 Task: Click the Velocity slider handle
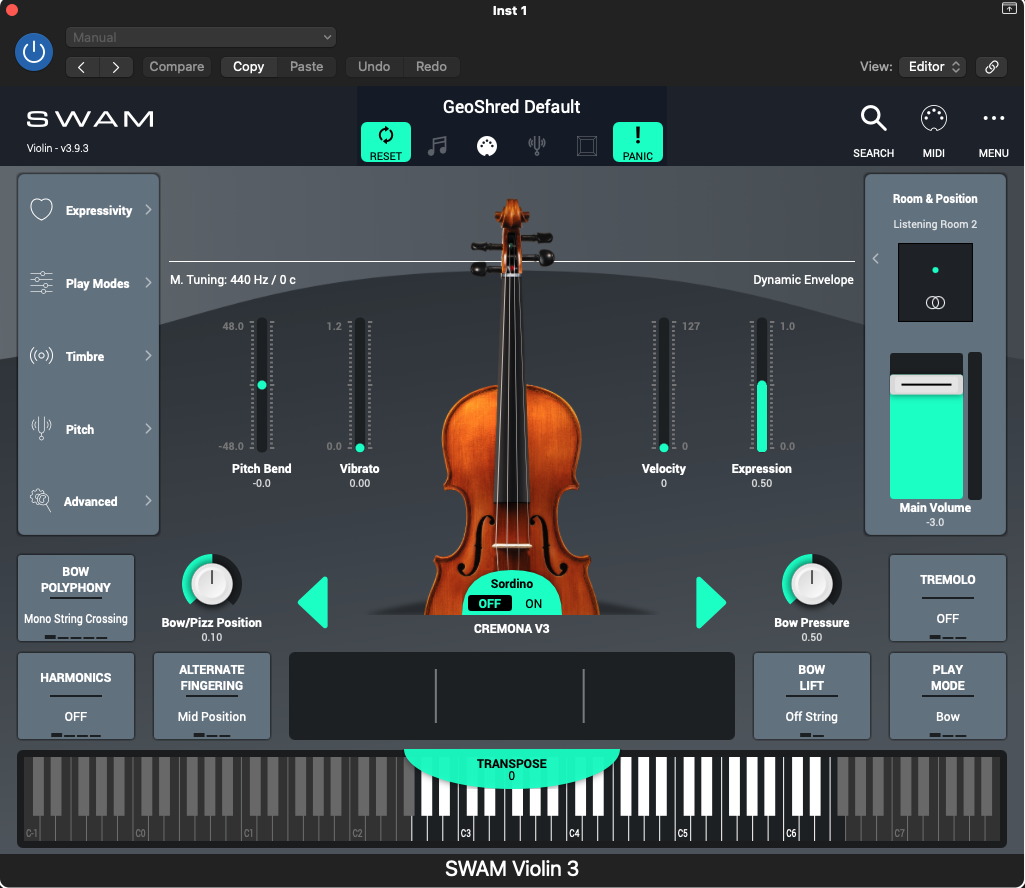click(664, 448)
